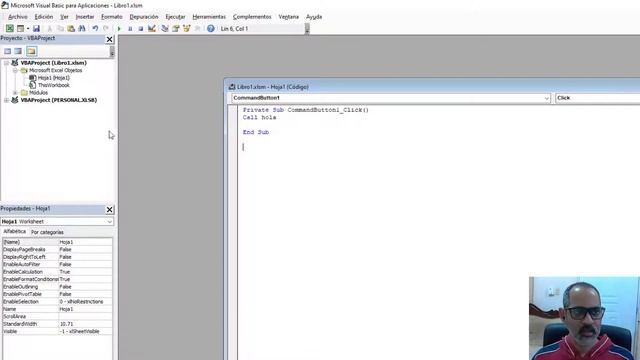Image resolution: width=640 pixels, height=360 pixels.
Task: Click the View Object icon in Project panel
Action: (18, 51)
